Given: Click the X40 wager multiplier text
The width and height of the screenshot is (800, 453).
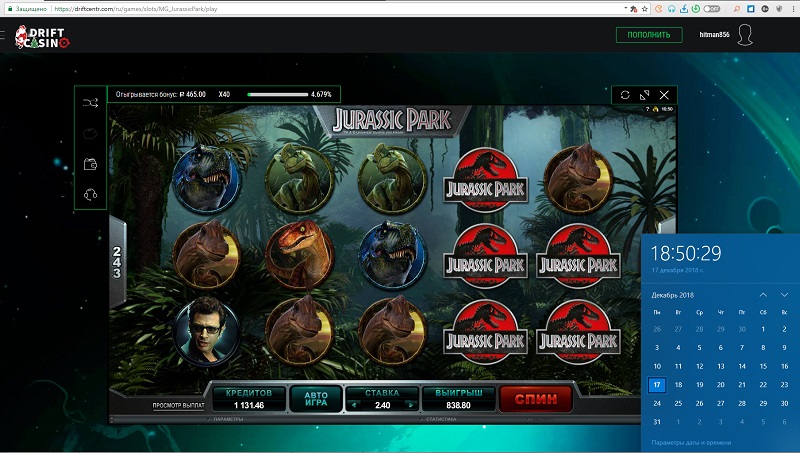Looking at the screenshot, I should click(x=224, y=94).
